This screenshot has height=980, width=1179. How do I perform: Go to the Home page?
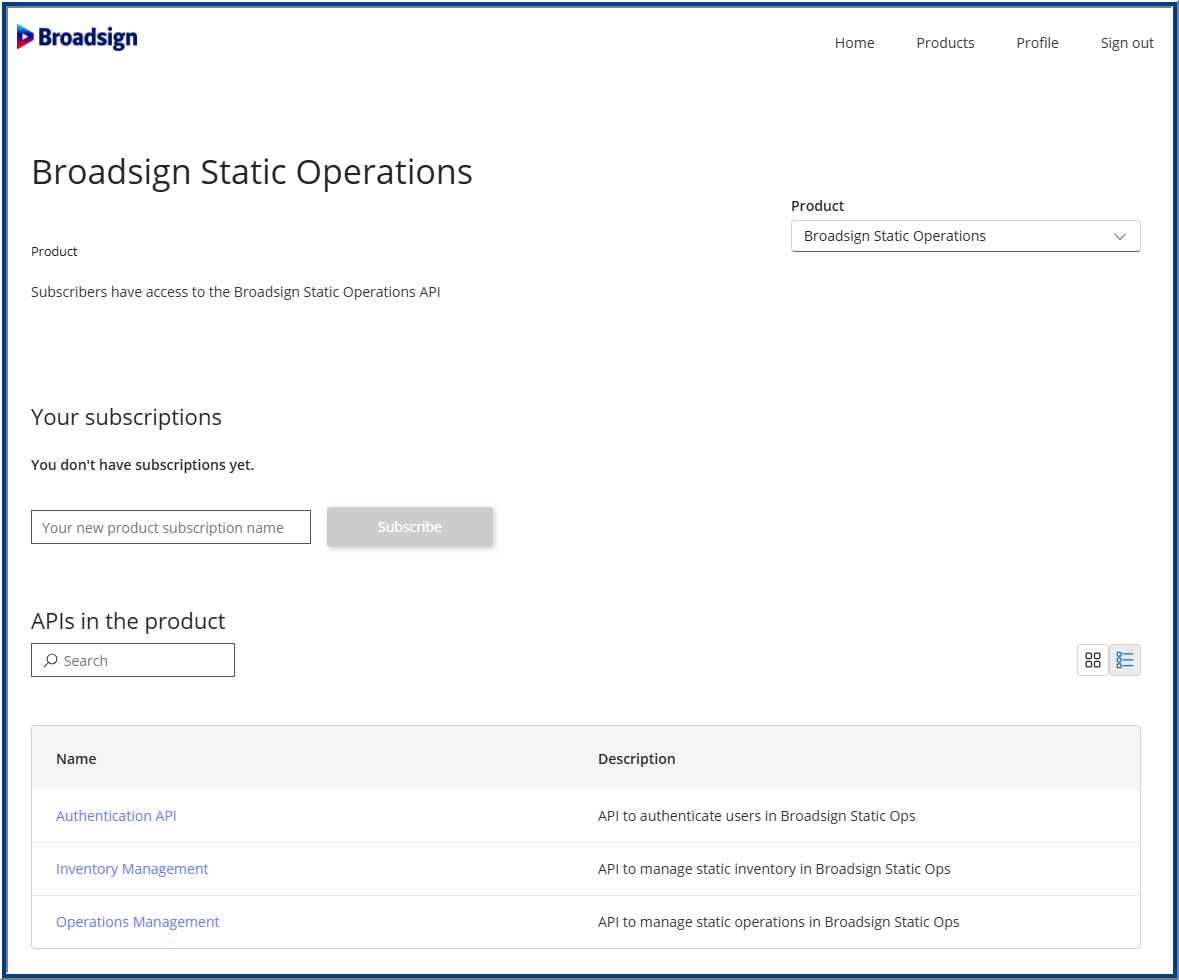854,43
